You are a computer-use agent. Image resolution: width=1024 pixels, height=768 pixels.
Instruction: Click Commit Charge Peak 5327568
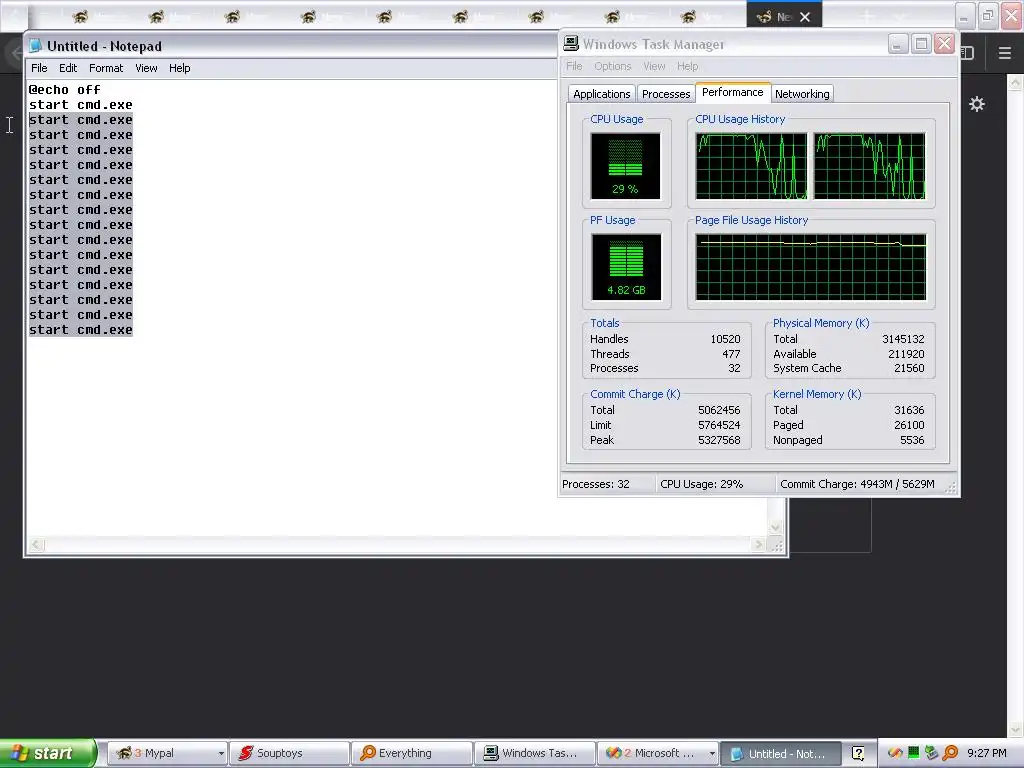(718, 440)
